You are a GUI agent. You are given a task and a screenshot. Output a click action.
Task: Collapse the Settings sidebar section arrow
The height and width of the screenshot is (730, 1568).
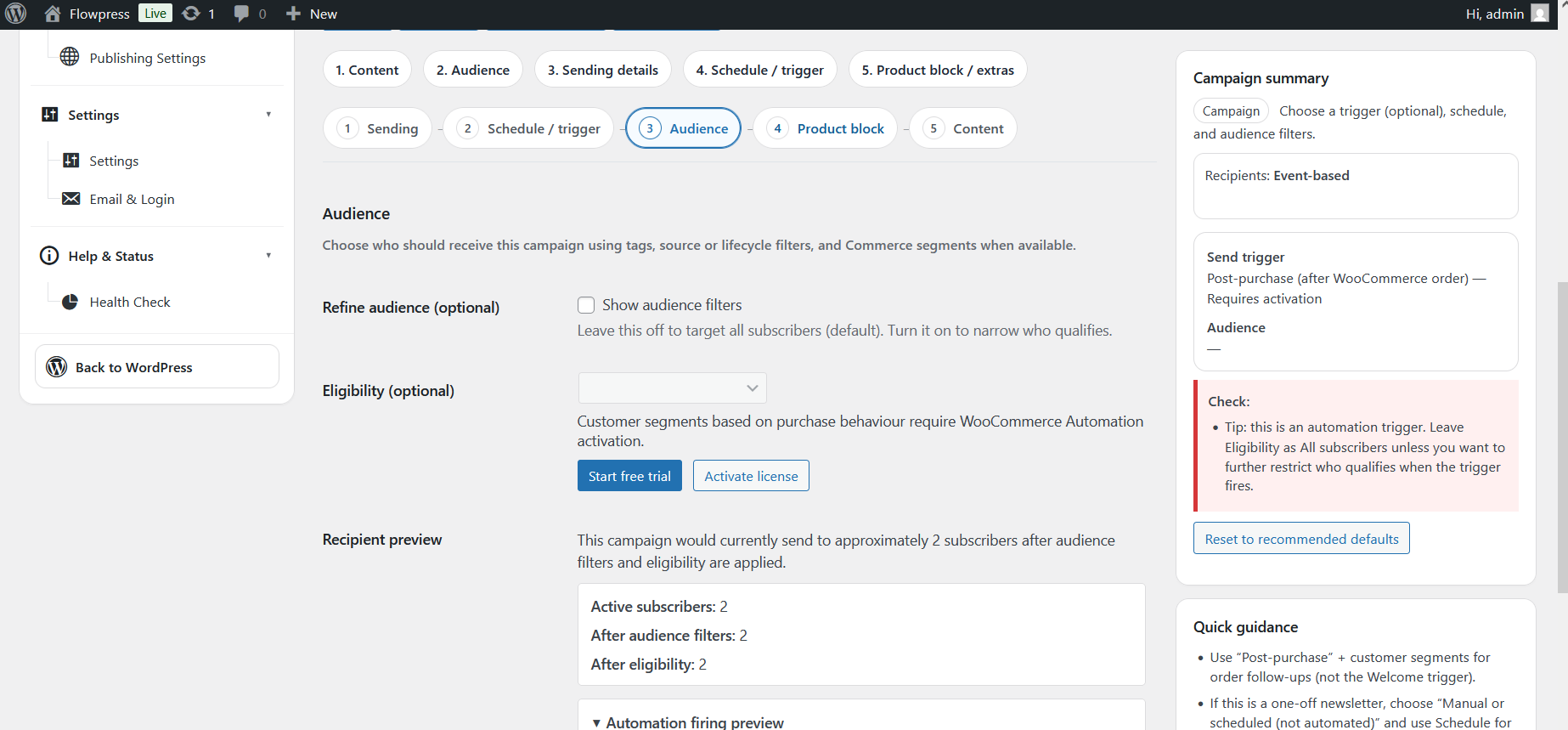pyautogui.click(x=268, y=114)
